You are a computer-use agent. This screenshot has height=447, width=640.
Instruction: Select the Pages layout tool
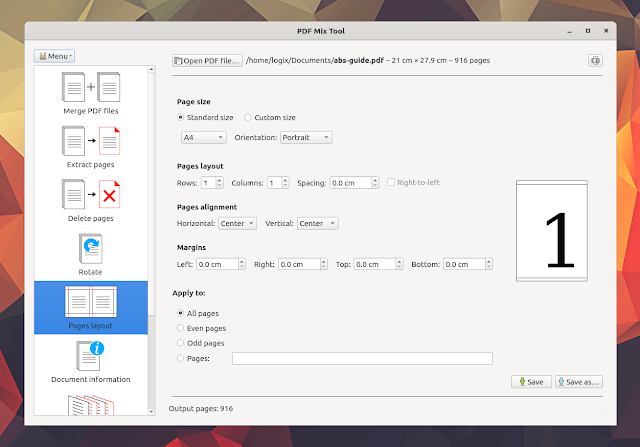[91, 307]
